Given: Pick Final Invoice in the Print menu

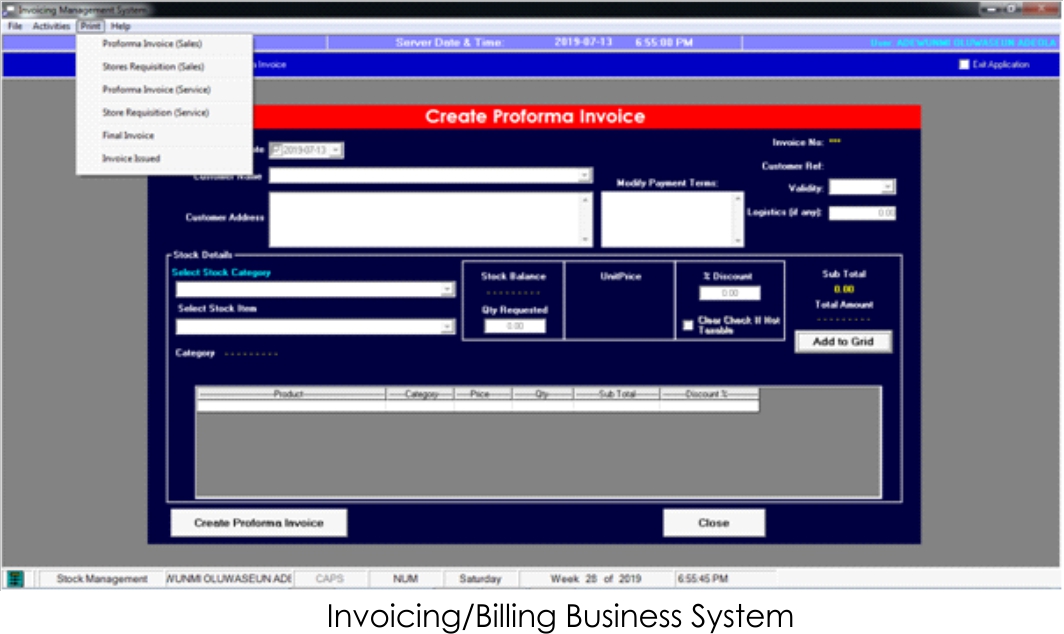Looking at the screenshot, I should pos(128,135).
